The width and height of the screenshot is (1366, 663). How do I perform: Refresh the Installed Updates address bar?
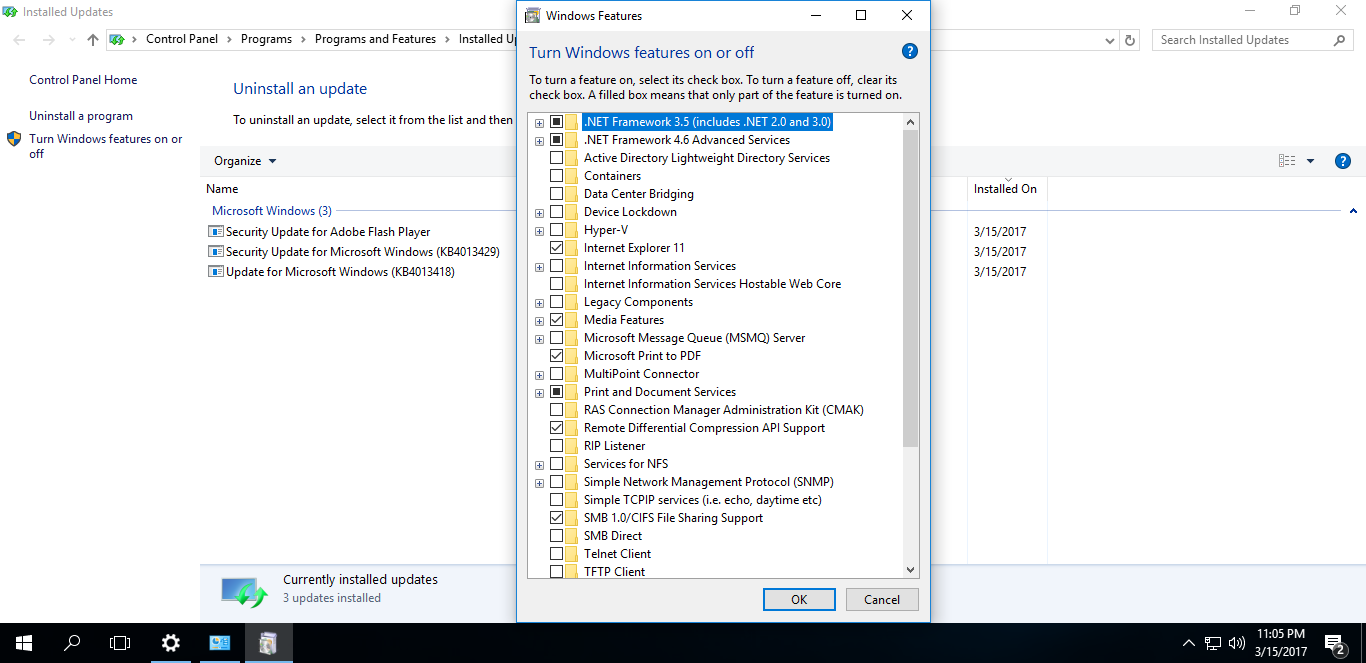[x=1130, y=40]
